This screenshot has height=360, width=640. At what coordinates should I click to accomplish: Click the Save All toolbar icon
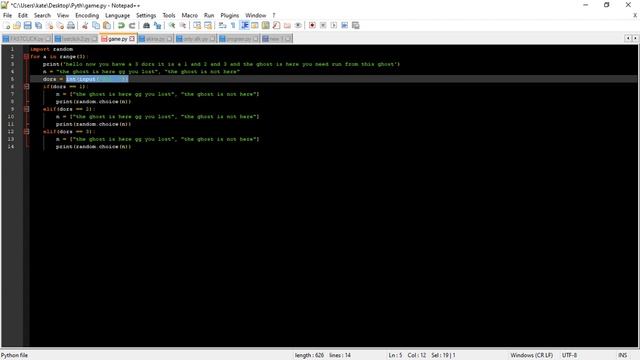tap(38, 25)
